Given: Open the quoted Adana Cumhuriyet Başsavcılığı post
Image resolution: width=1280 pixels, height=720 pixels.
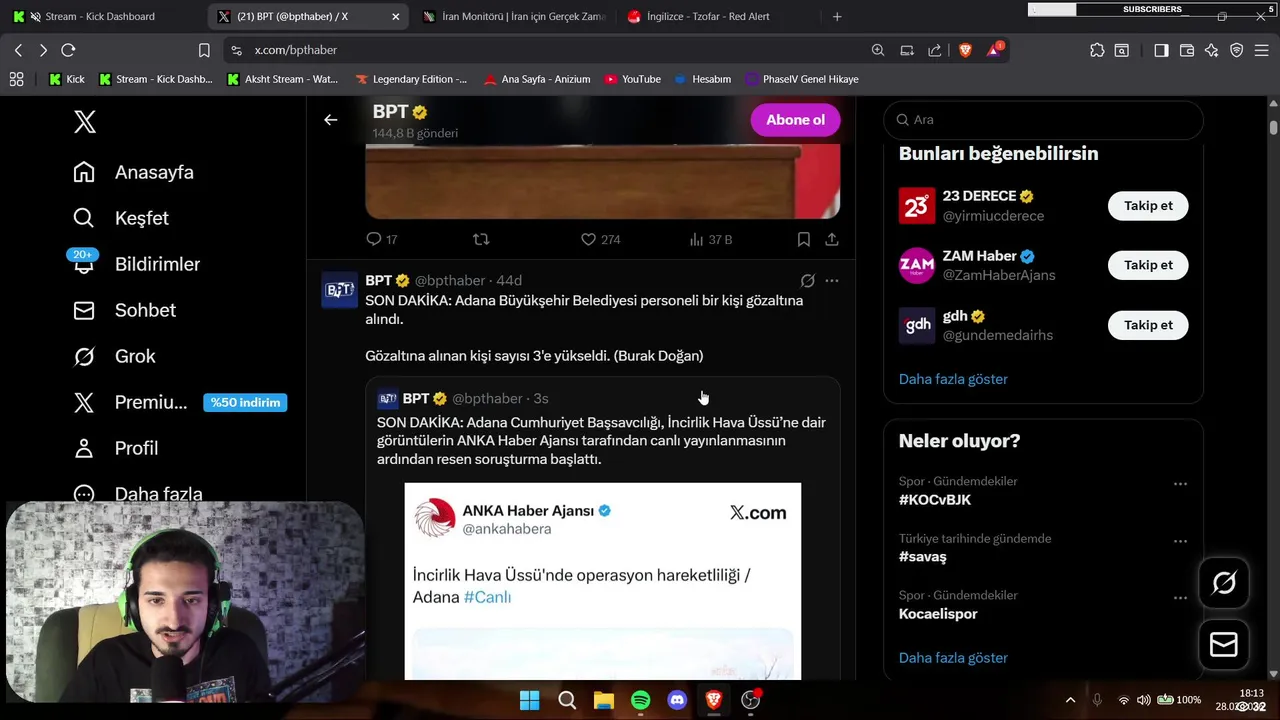Looking at the screenshot, I should click(602, 441).
